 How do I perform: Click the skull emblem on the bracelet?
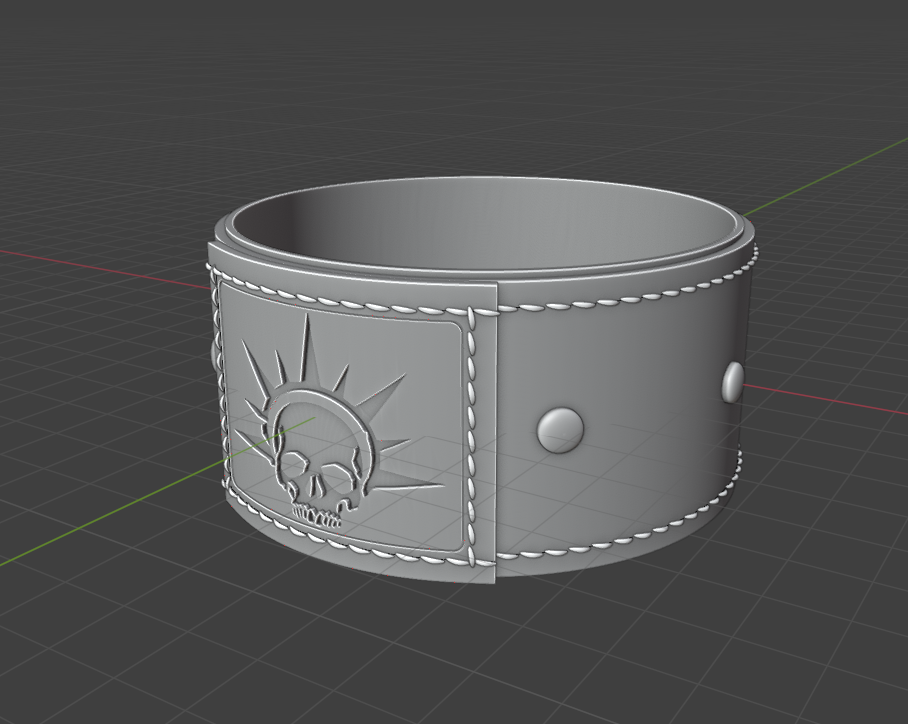(312, 472)
